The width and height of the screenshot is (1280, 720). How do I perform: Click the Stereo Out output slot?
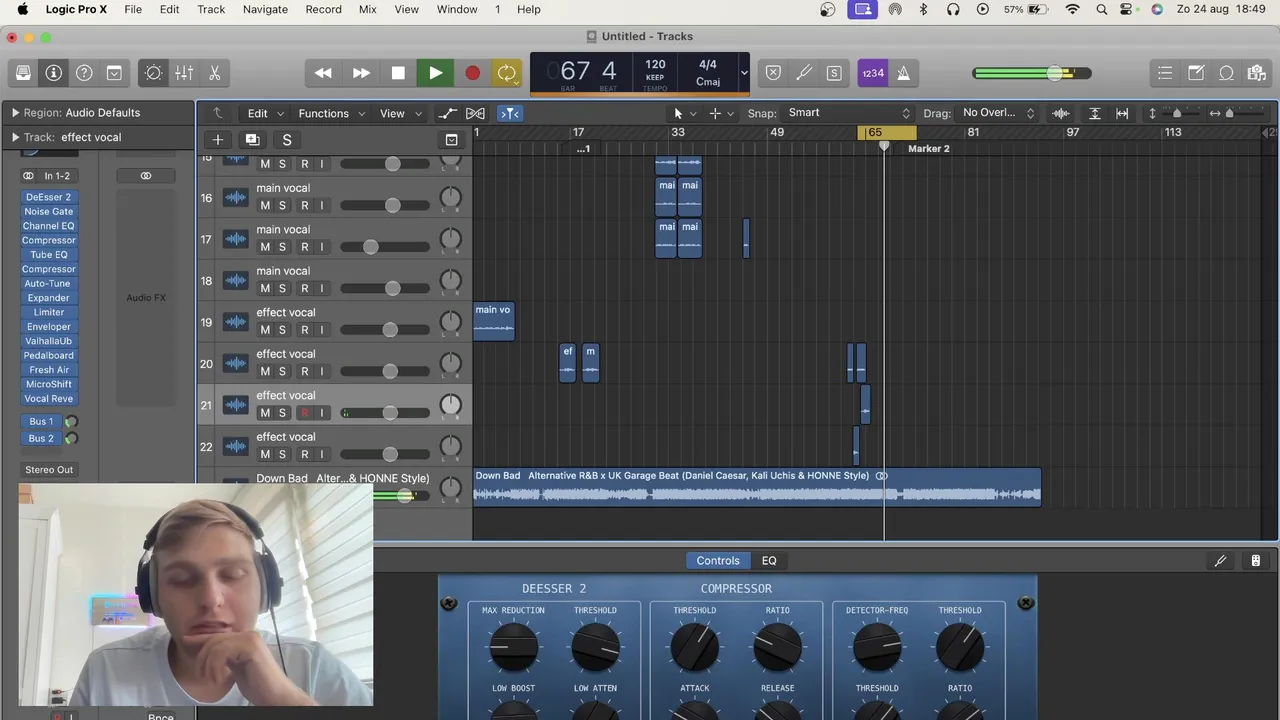point(49,470)
